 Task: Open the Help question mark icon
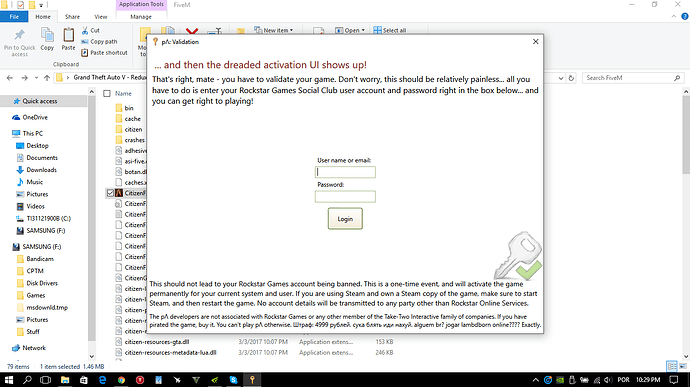pyautogui.click(x=685, y=16)
